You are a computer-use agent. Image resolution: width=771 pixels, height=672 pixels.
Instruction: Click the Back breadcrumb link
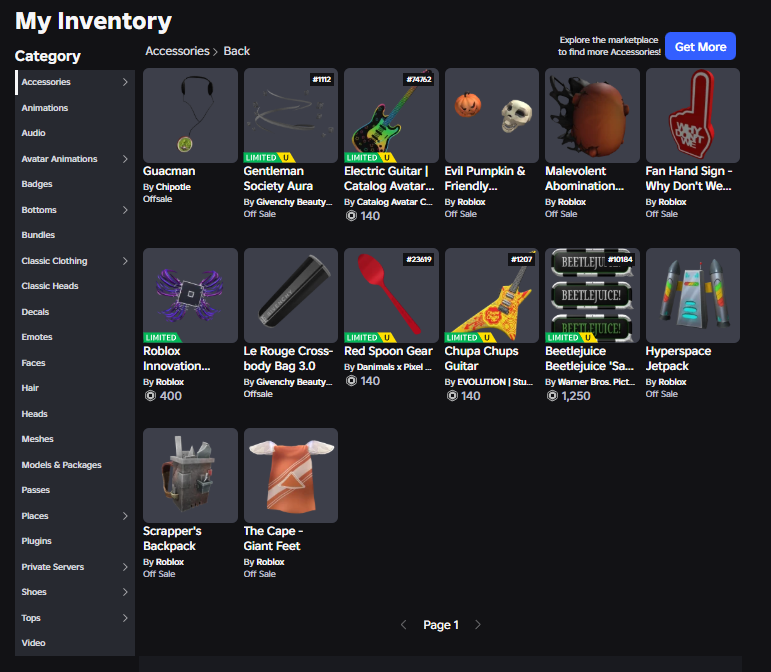pyautogui.click(x=237, y=51)
